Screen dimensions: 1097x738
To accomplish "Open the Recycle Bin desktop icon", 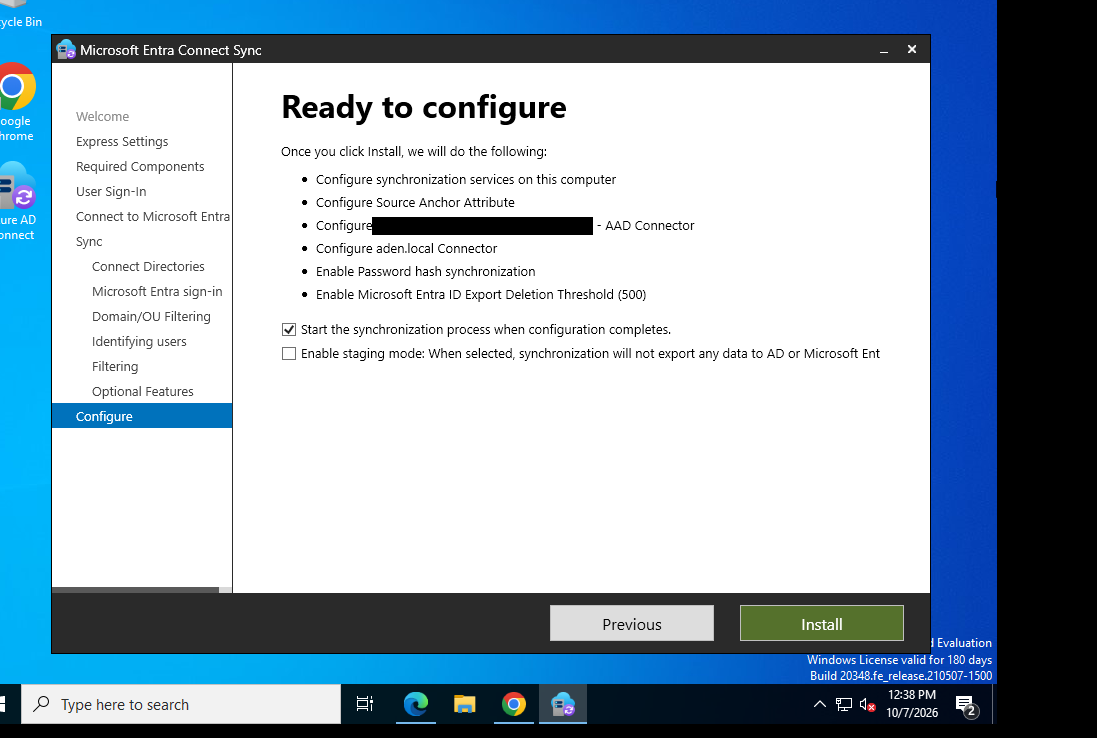I will (x=18, y=15).
